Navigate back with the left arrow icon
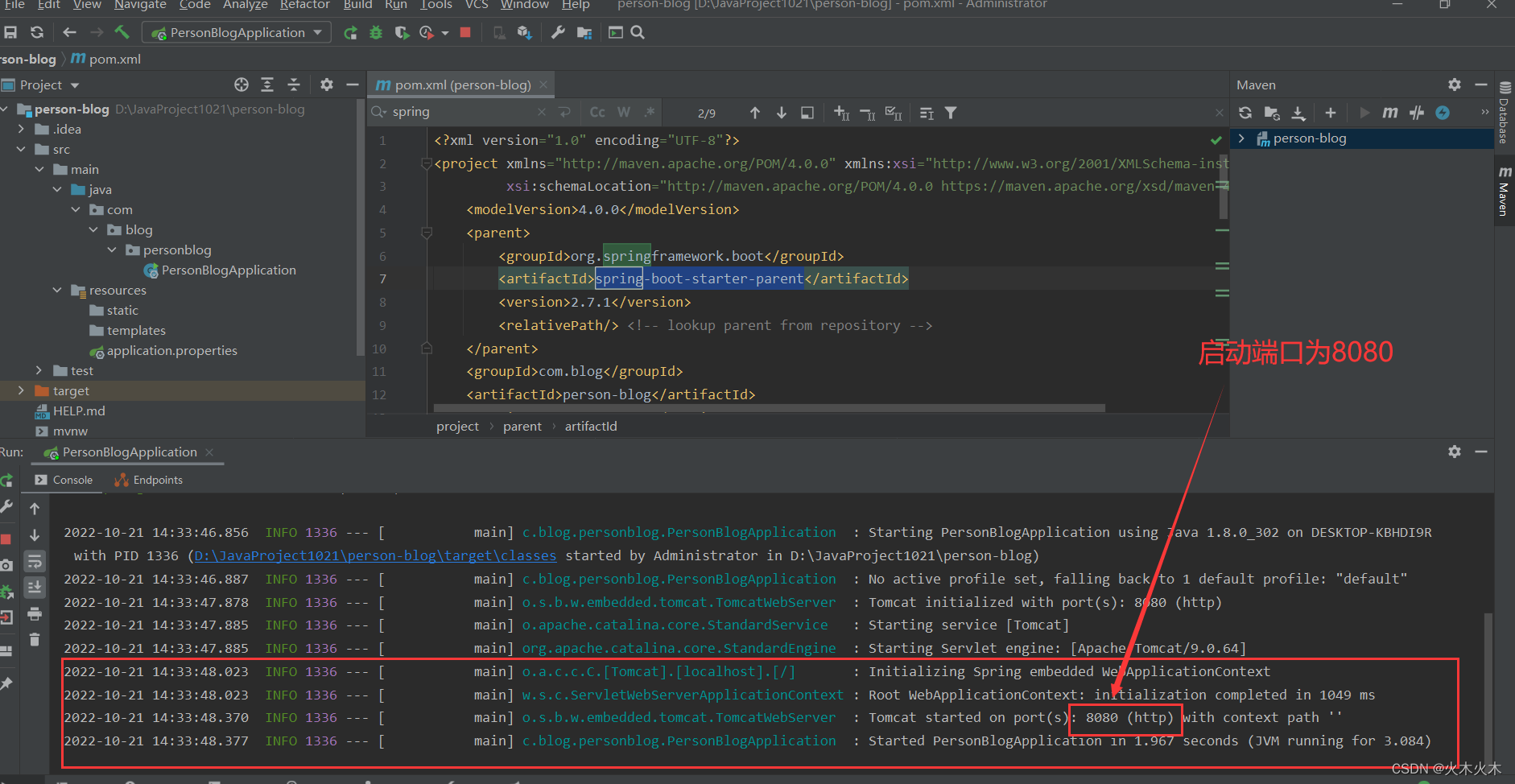 pos(69,32)
